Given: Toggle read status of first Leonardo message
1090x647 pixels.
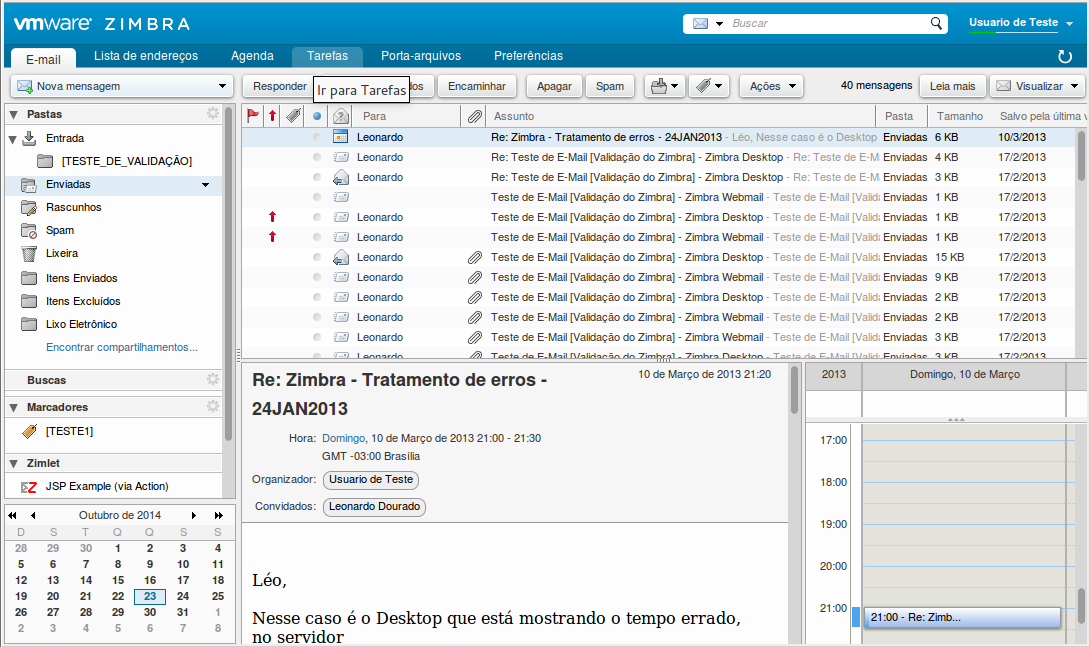Looking at the screenshot, I should (x=317, y=137).
